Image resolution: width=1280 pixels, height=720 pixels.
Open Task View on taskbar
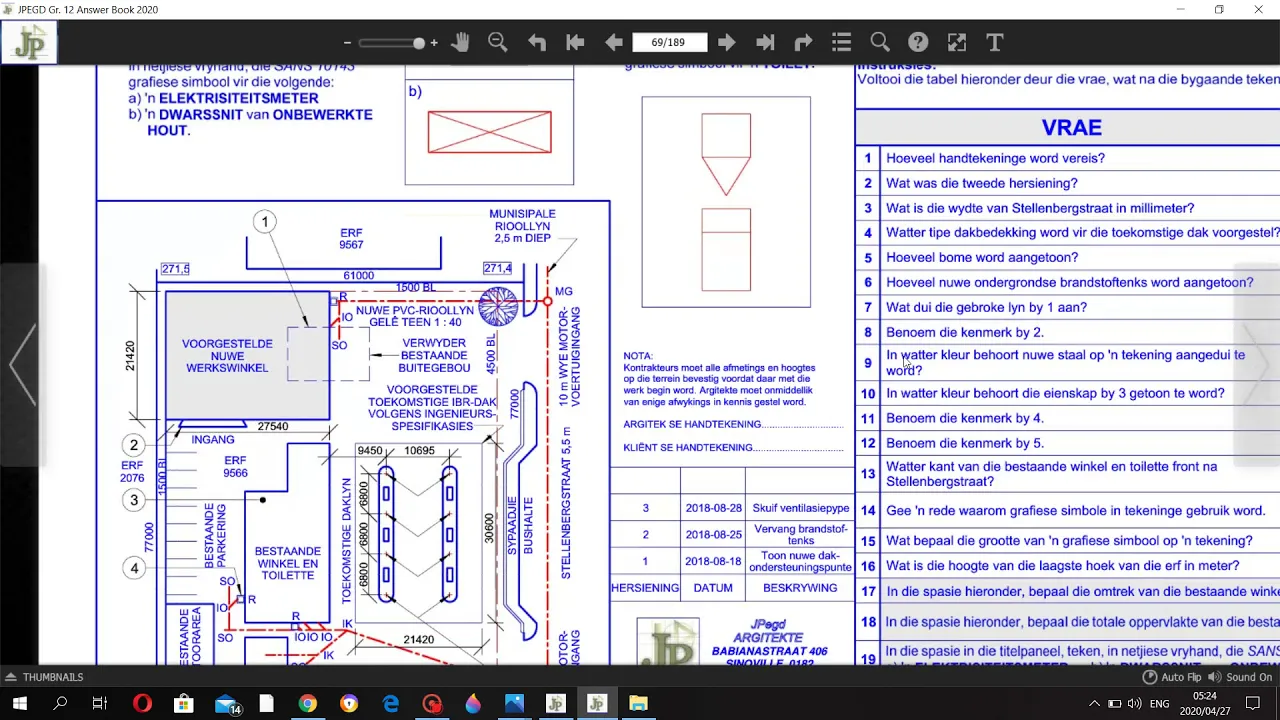[x=99, y=704]
